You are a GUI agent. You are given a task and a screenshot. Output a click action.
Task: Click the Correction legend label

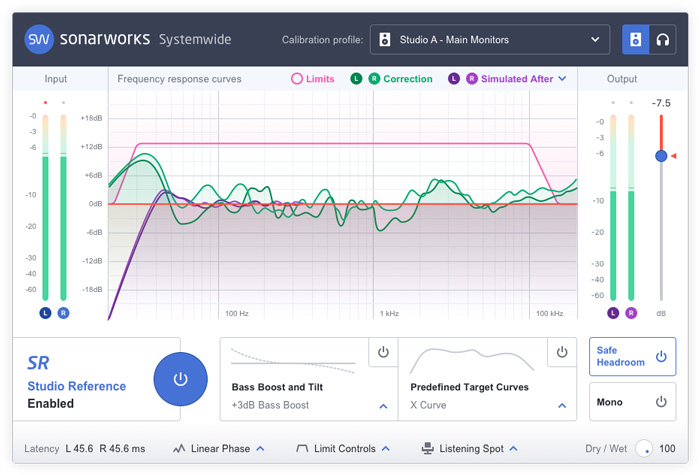[408, 79]
